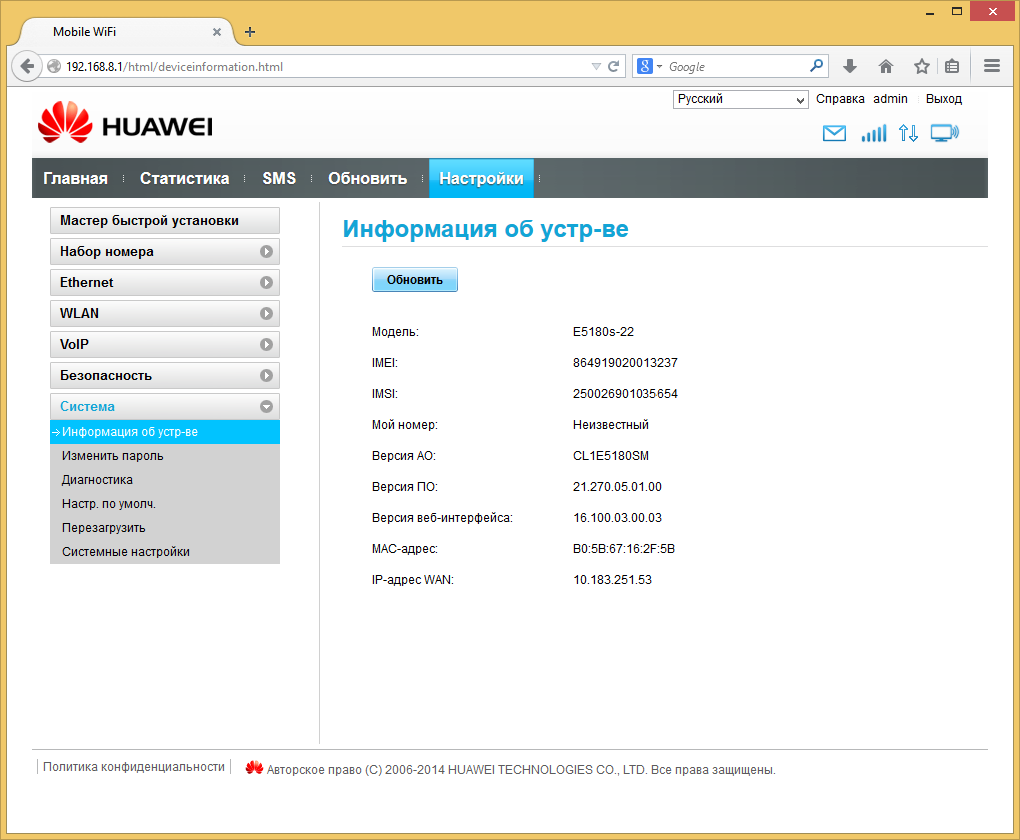Open Системные настройки
Image resolution: width=1020 pixels, height=840 pixels.
coord(126,552)
